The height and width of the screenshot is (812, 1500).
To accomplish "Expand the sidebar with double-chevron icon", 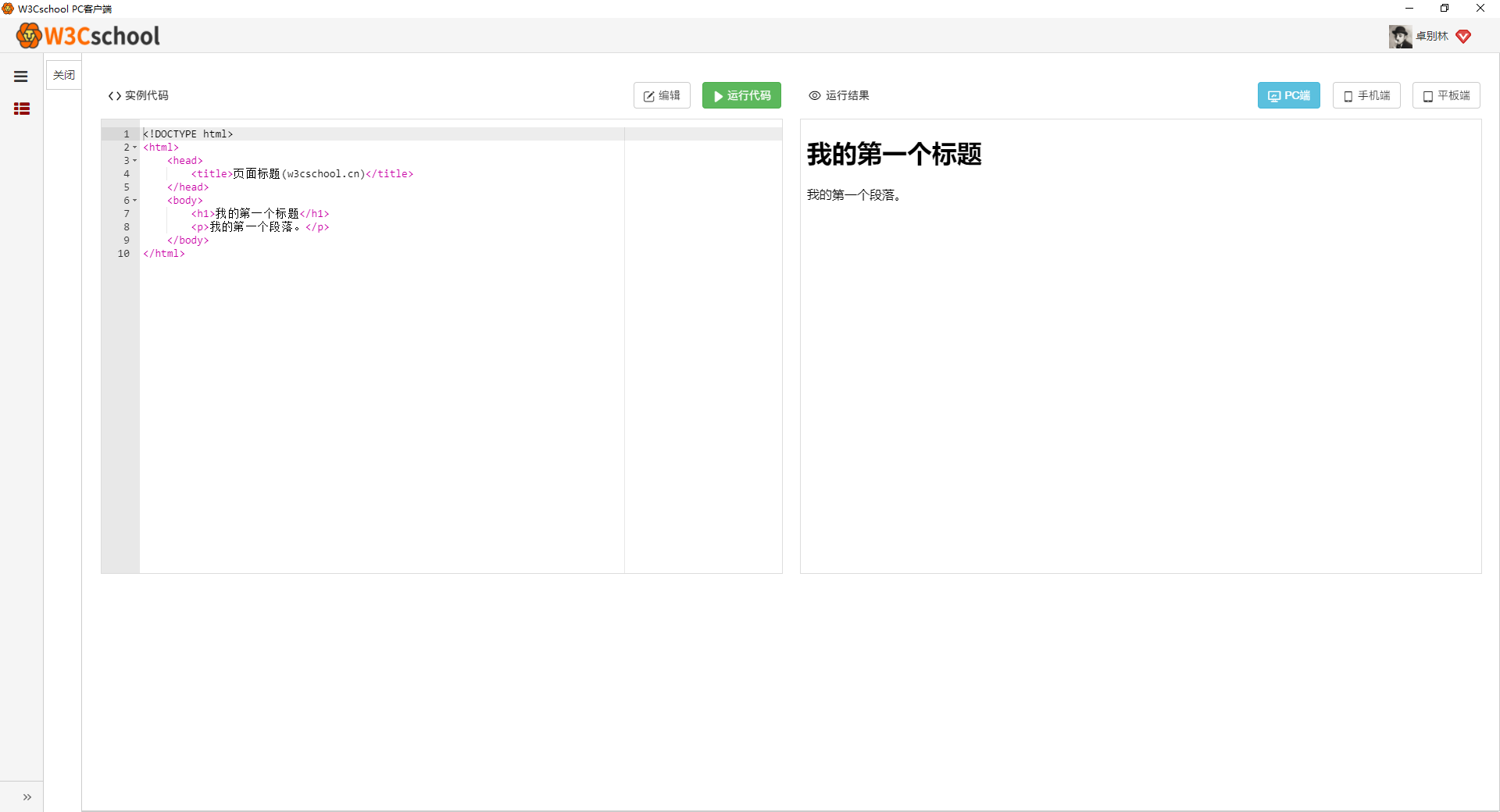I will click(27, 797).
